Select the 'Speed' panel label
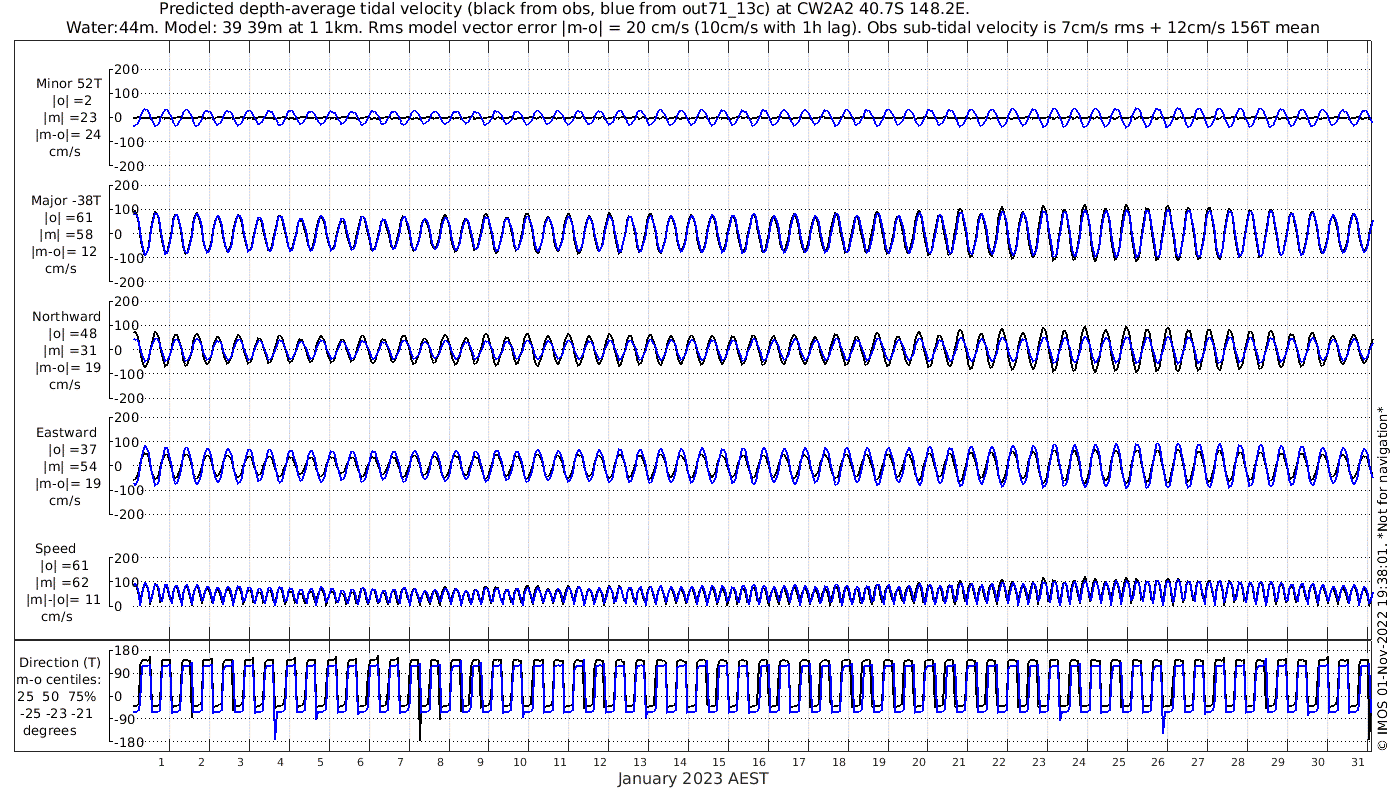The width and height of the screenshot is (1400, 800). click(55, 549)
